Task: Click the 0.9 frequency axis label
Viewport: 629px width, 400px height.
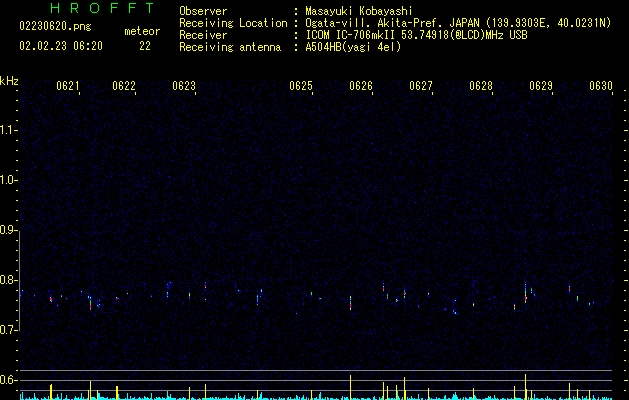Action: [x=9, y=230]
